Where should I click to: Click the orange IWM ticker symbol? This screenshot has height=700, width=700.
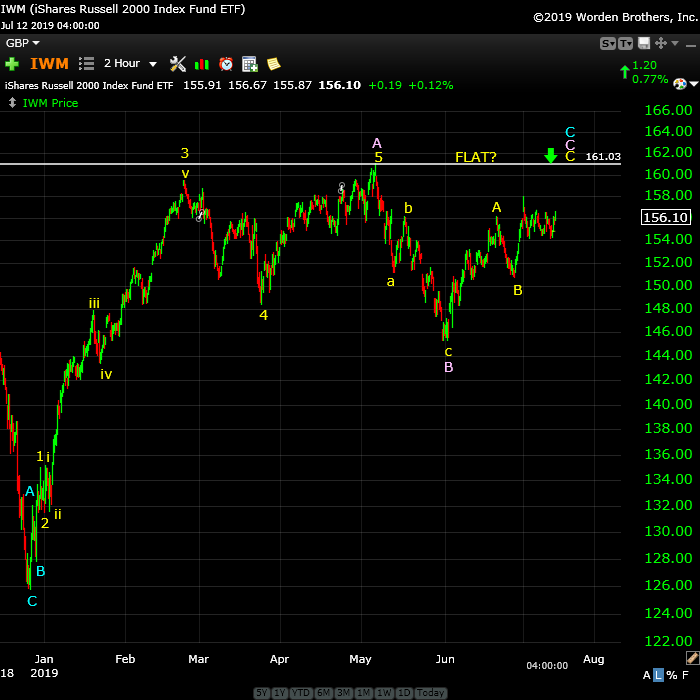point(50,64)
